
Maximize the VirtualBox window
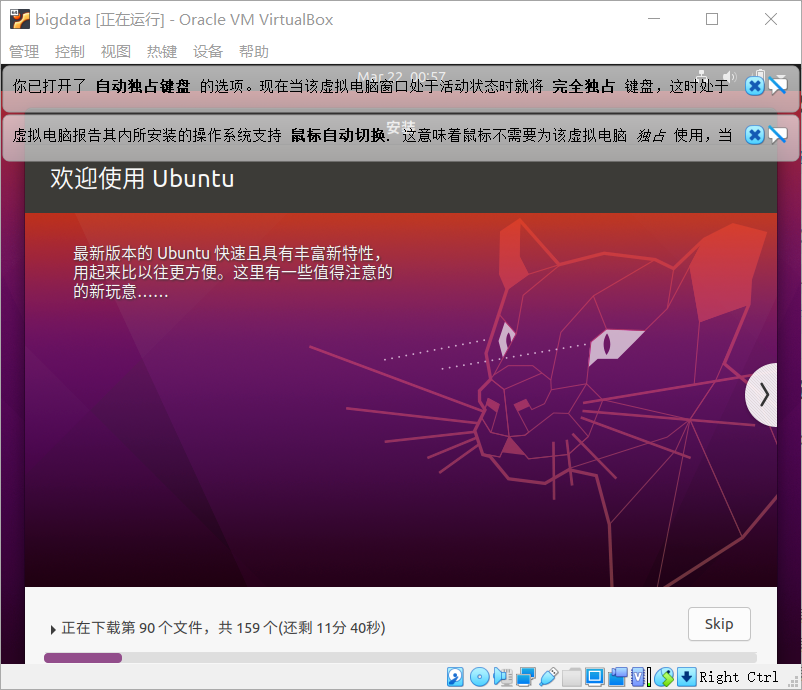pyautogui.click(x=712, y=19)
